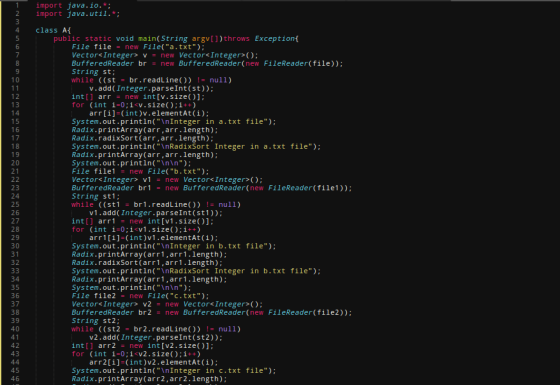Click 'main' method name on line 5
The height and width of the screenshot is (385, 560).
coord(147,39)
